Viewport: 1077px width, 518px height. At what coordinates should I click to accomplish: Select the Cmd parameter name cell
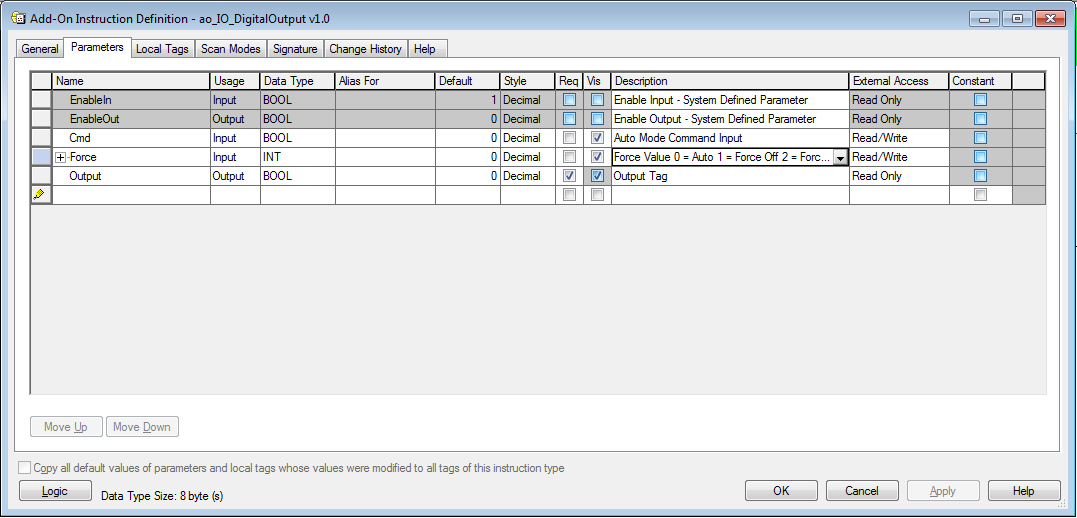(x=131, y=138)
